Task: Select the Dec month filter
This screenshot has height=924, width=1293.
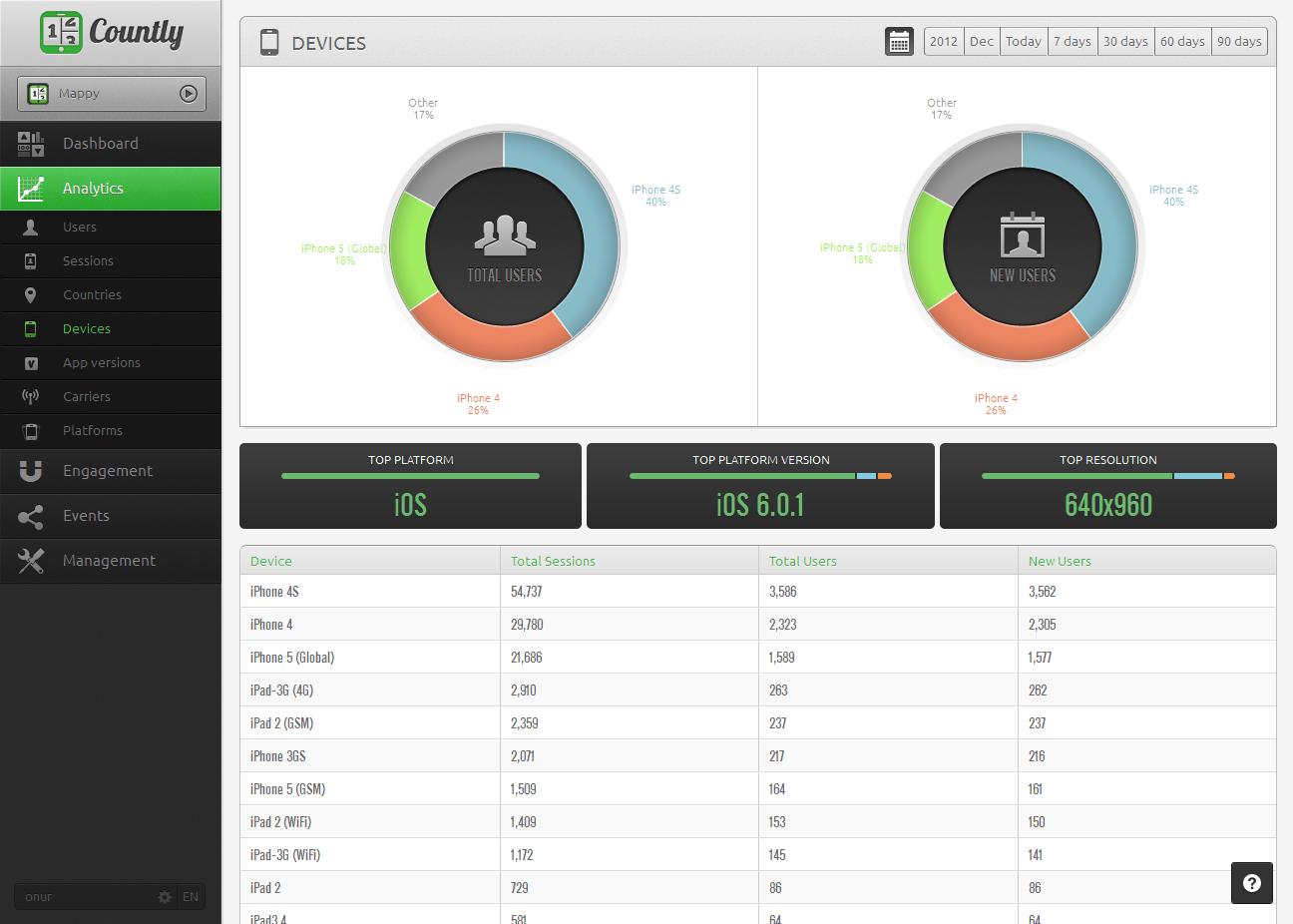Action: 981,41
